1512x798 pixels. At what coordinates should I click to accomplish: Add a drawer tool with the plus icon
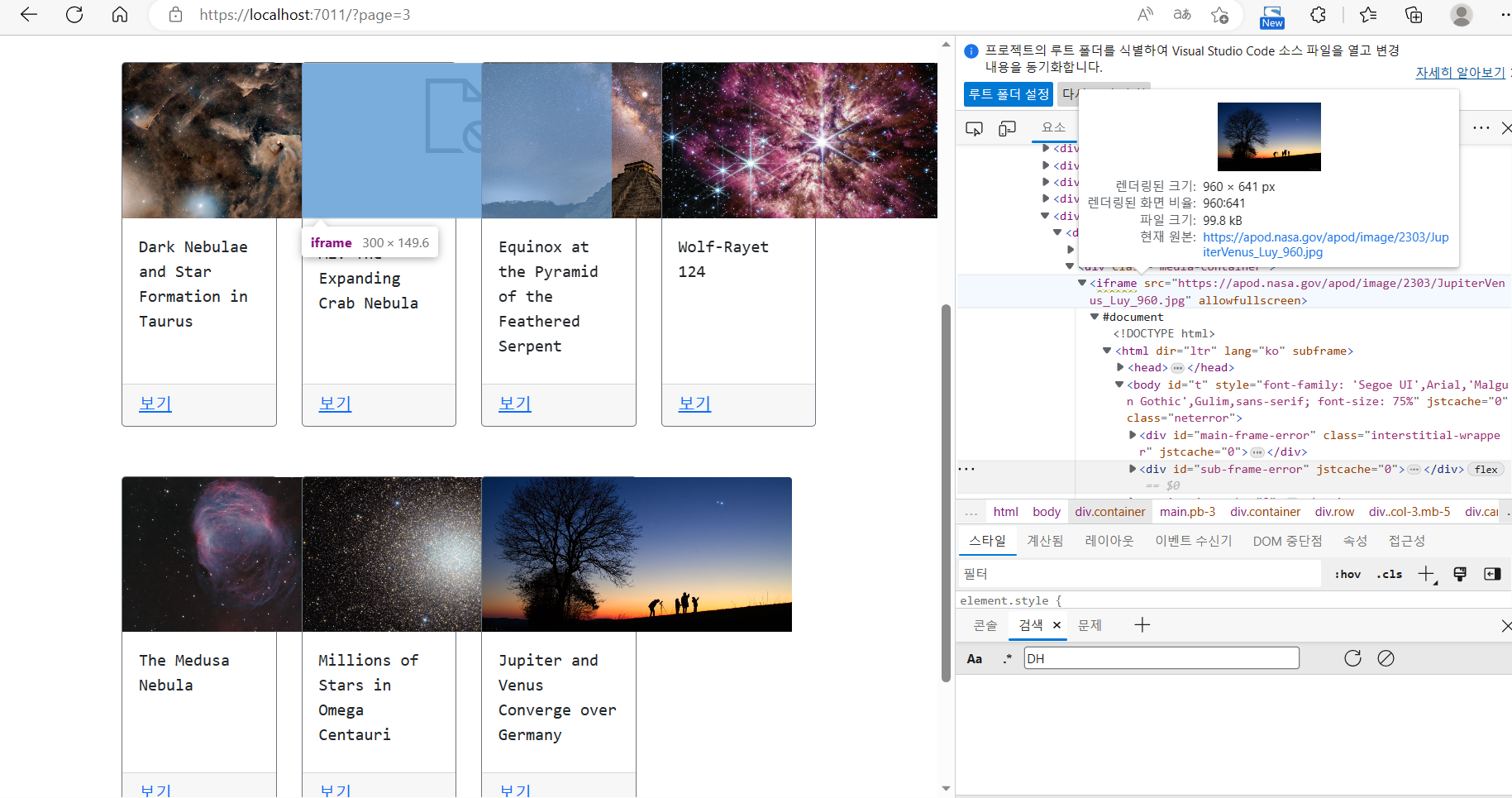pos(1142,625)
